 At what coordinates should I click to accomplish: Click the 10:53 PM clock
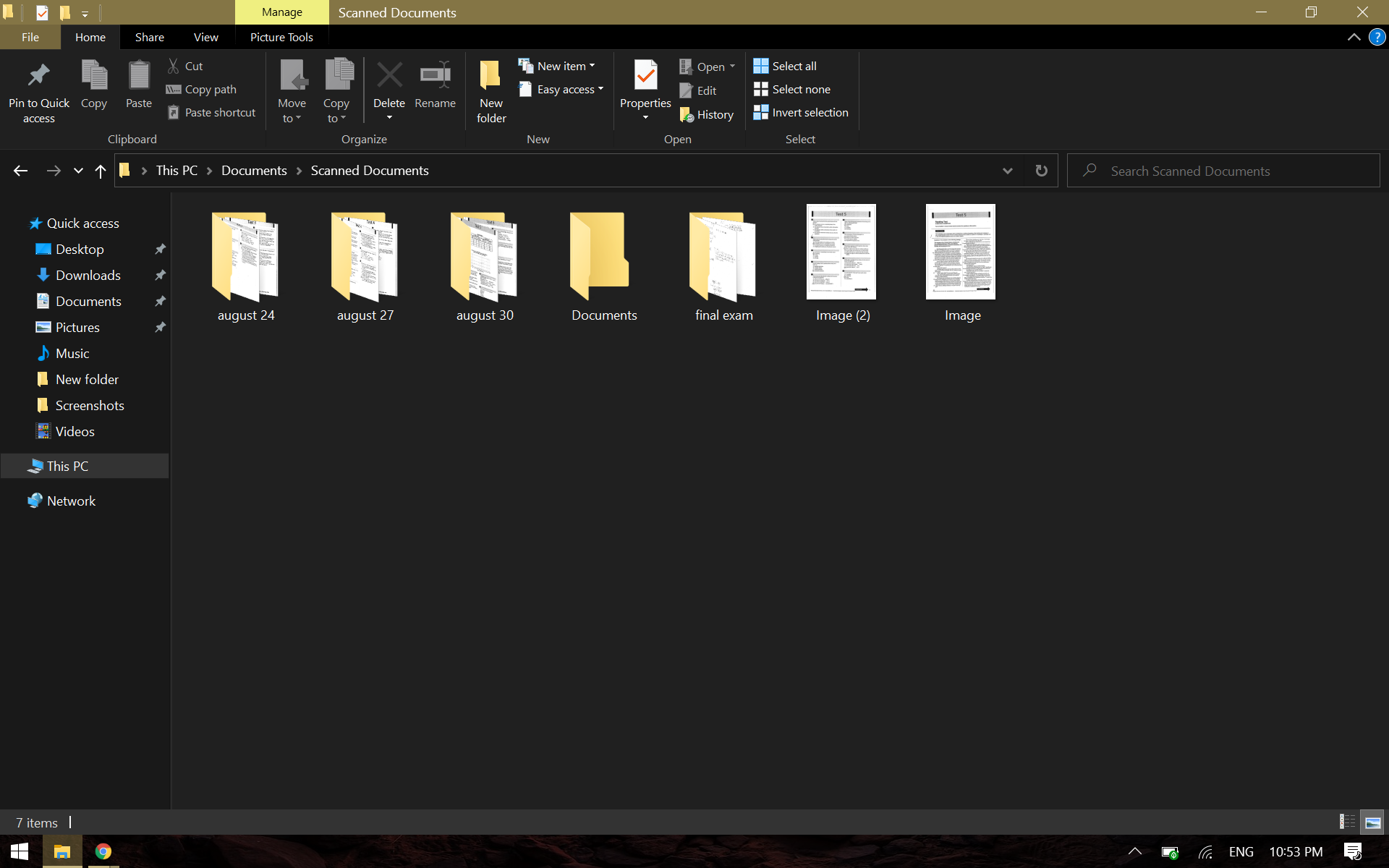(1296, 851)
